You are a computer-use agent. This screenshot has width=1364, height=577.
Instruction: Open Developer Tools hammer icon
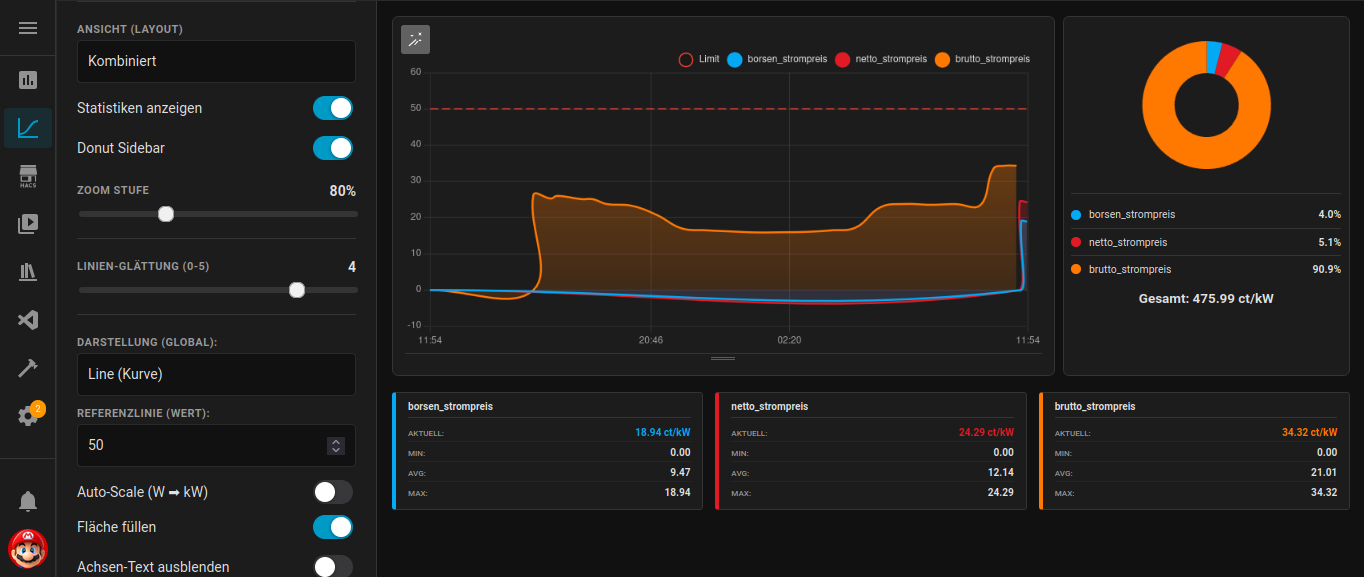tap(28, 368)
